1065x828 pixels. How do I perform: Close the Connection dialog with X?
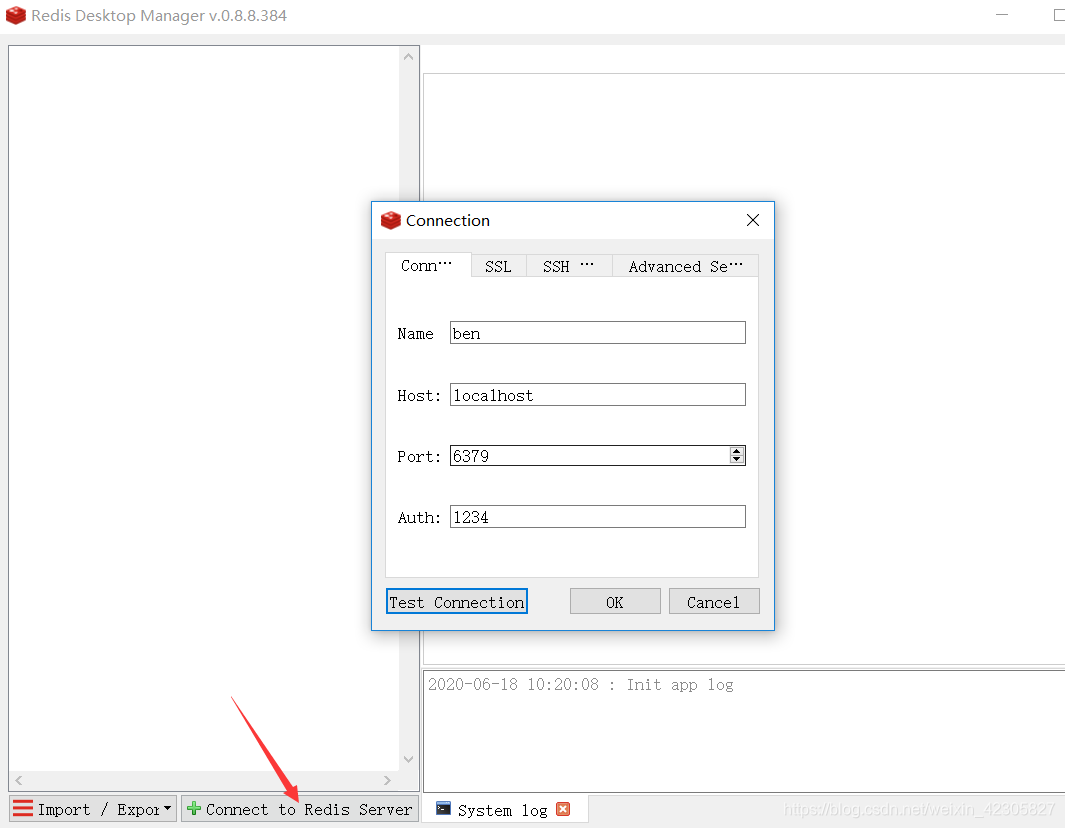(753, 220)
